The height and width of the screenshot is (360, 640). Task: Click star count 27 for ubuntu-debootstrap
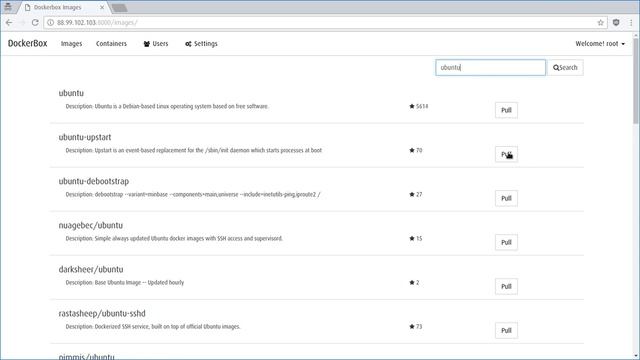click(x=416, y=194)
